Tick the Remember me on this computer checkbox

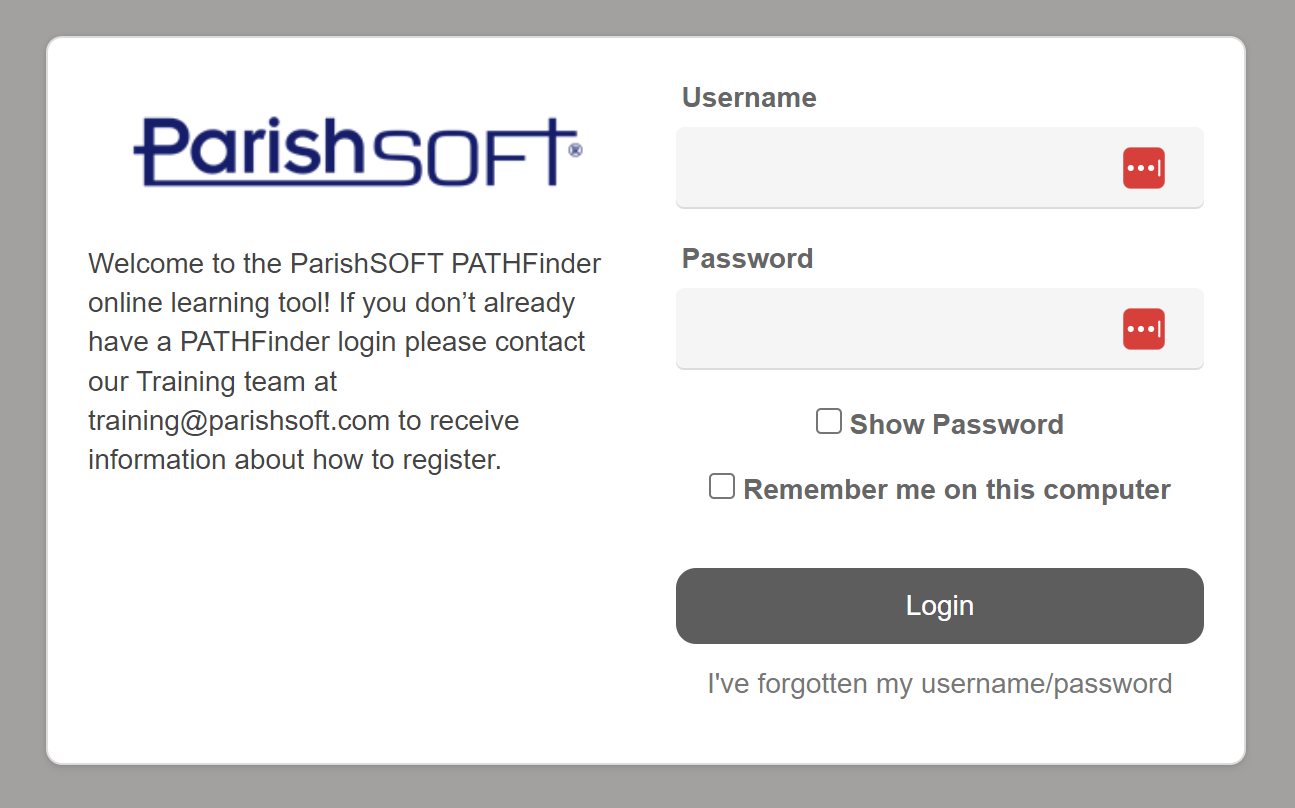[722, 487]
